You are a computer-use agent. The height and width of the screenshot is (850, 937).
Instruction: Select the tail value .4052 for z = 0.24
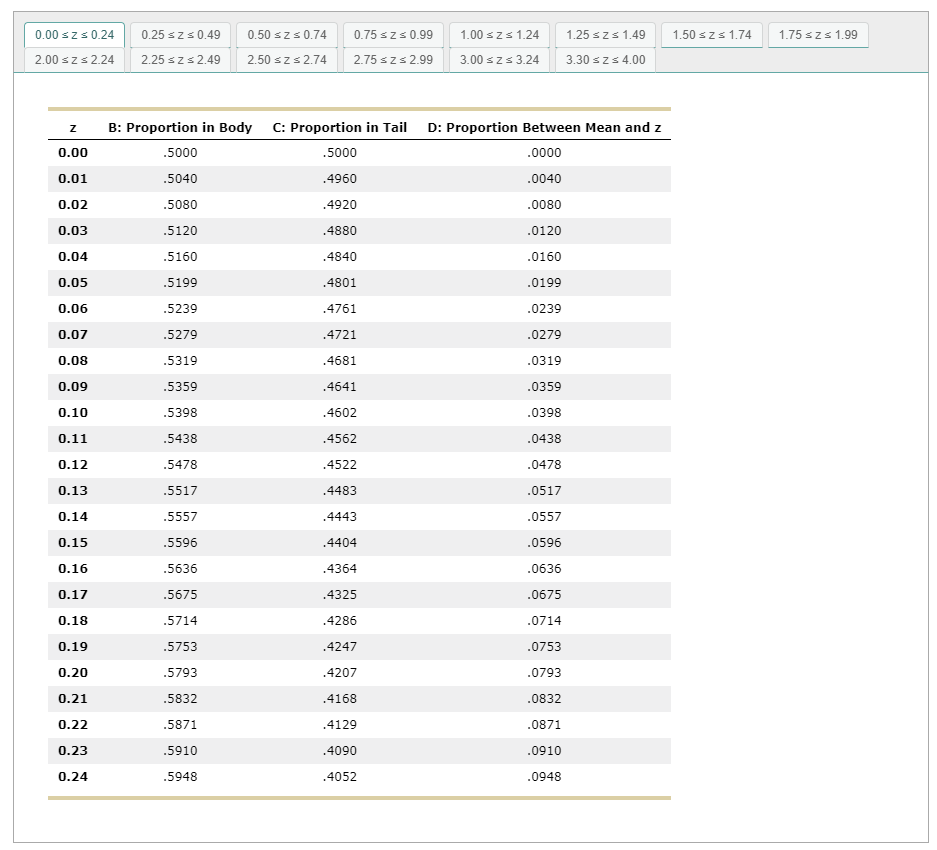coord(340,776)
